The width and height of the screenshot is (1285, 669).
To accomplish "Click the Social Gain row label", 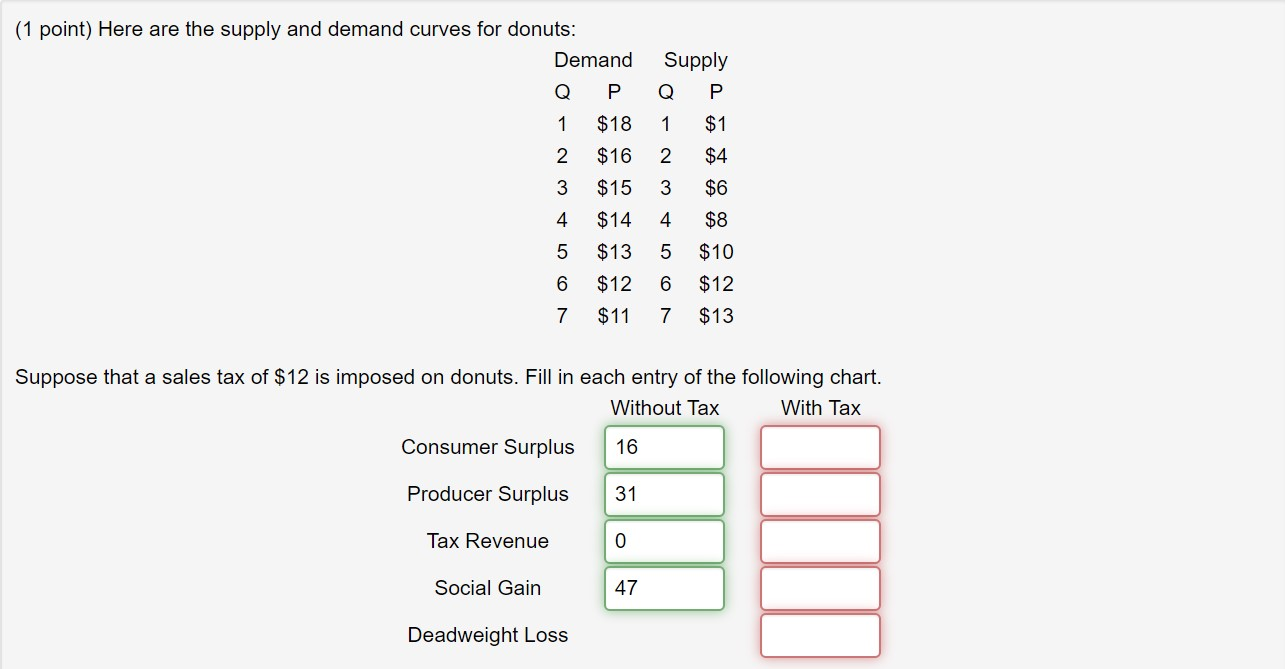I will 487,588.
